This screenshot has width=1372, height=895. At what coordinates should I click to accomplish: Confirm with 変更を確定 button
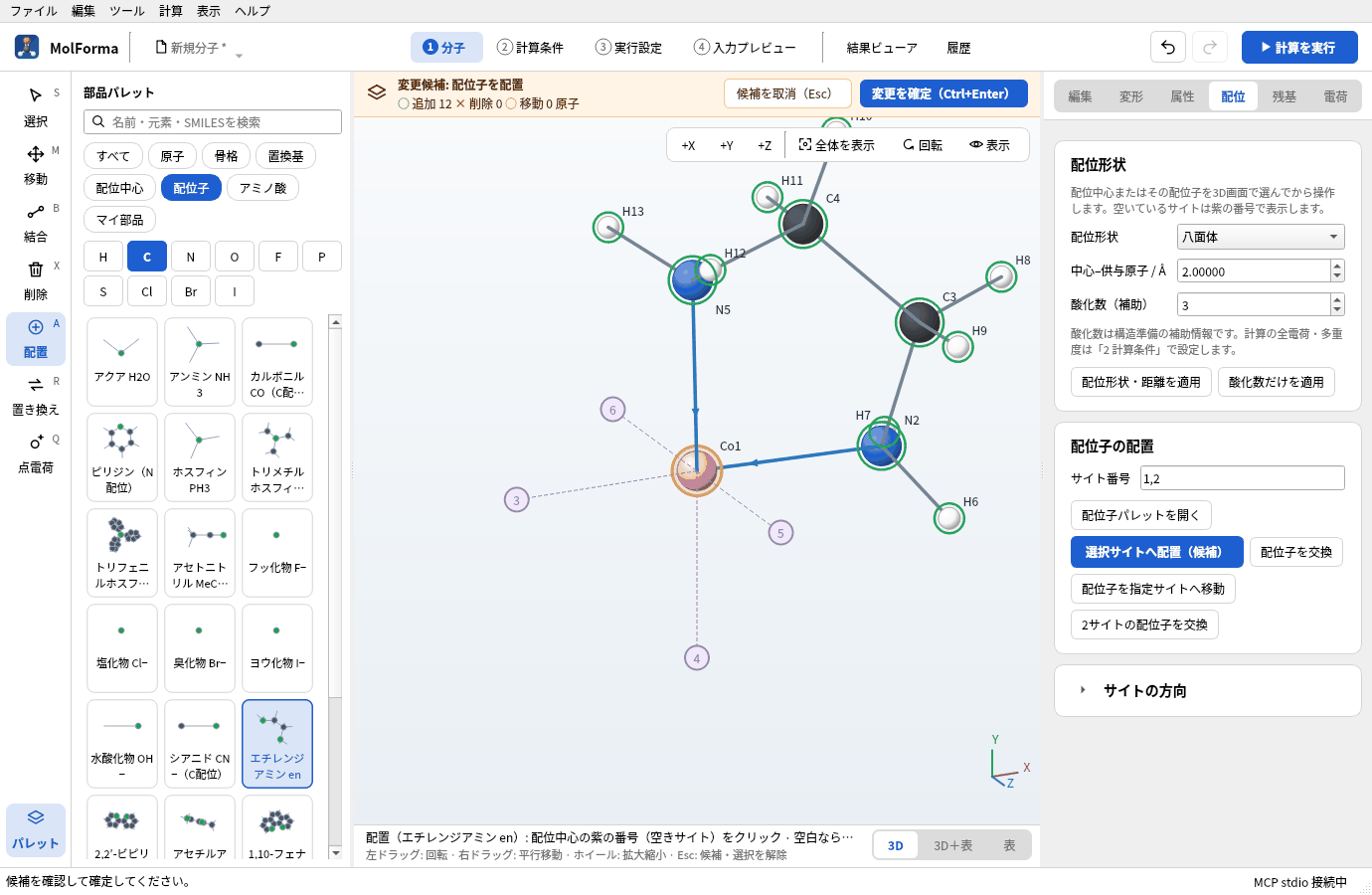click(943, 93)
